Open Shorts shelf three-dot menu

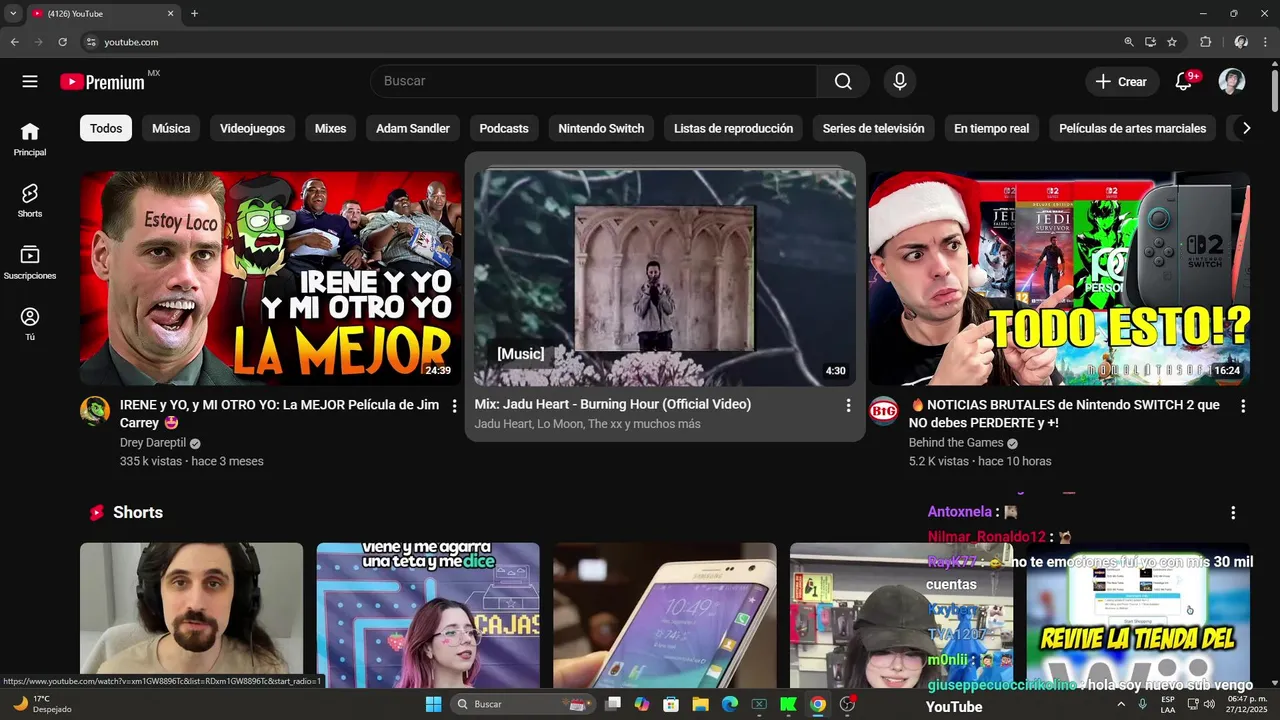(x=1233, y=512)
